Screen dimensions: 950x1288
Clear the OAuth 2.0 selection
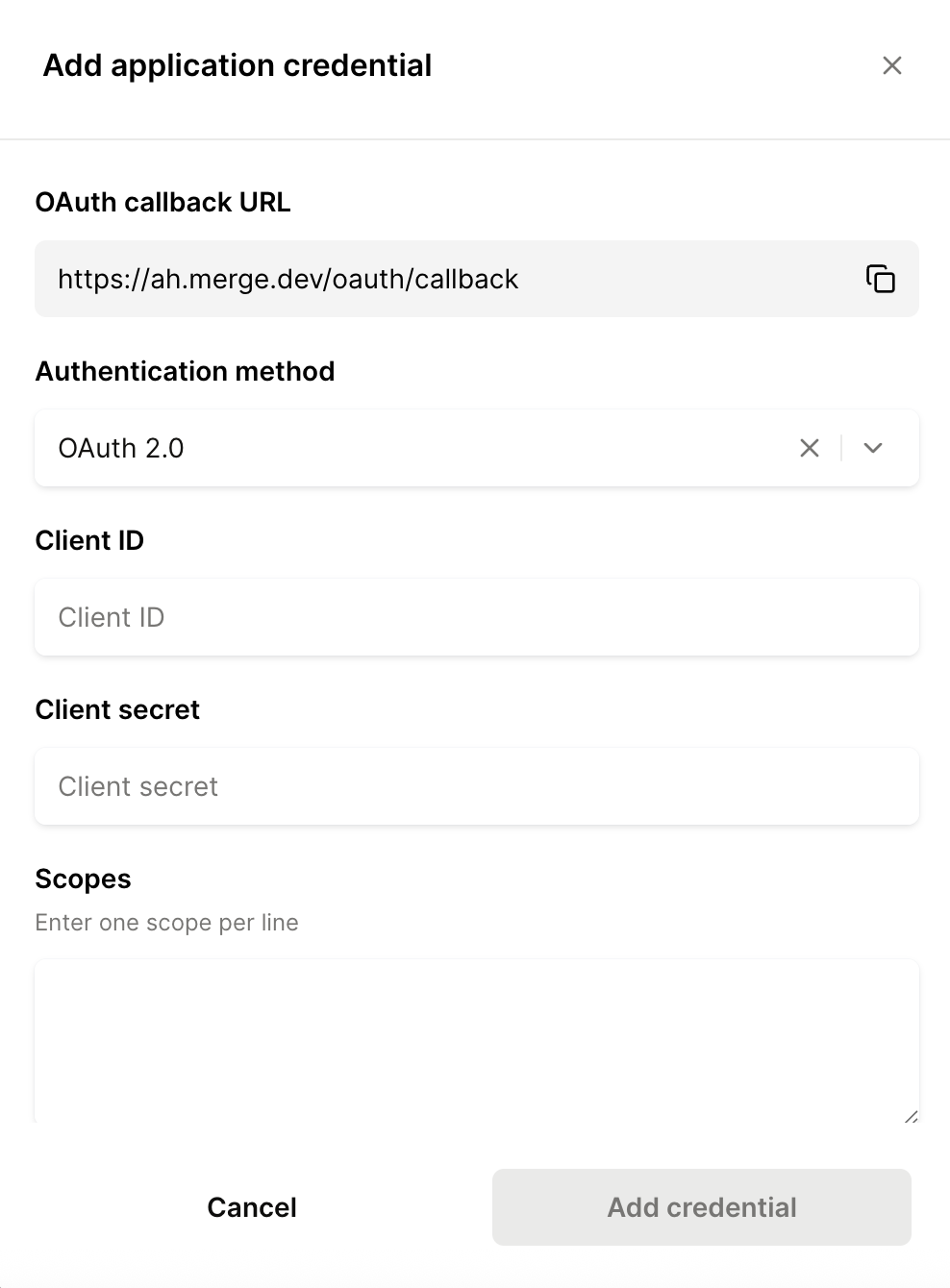coord(810,448)
